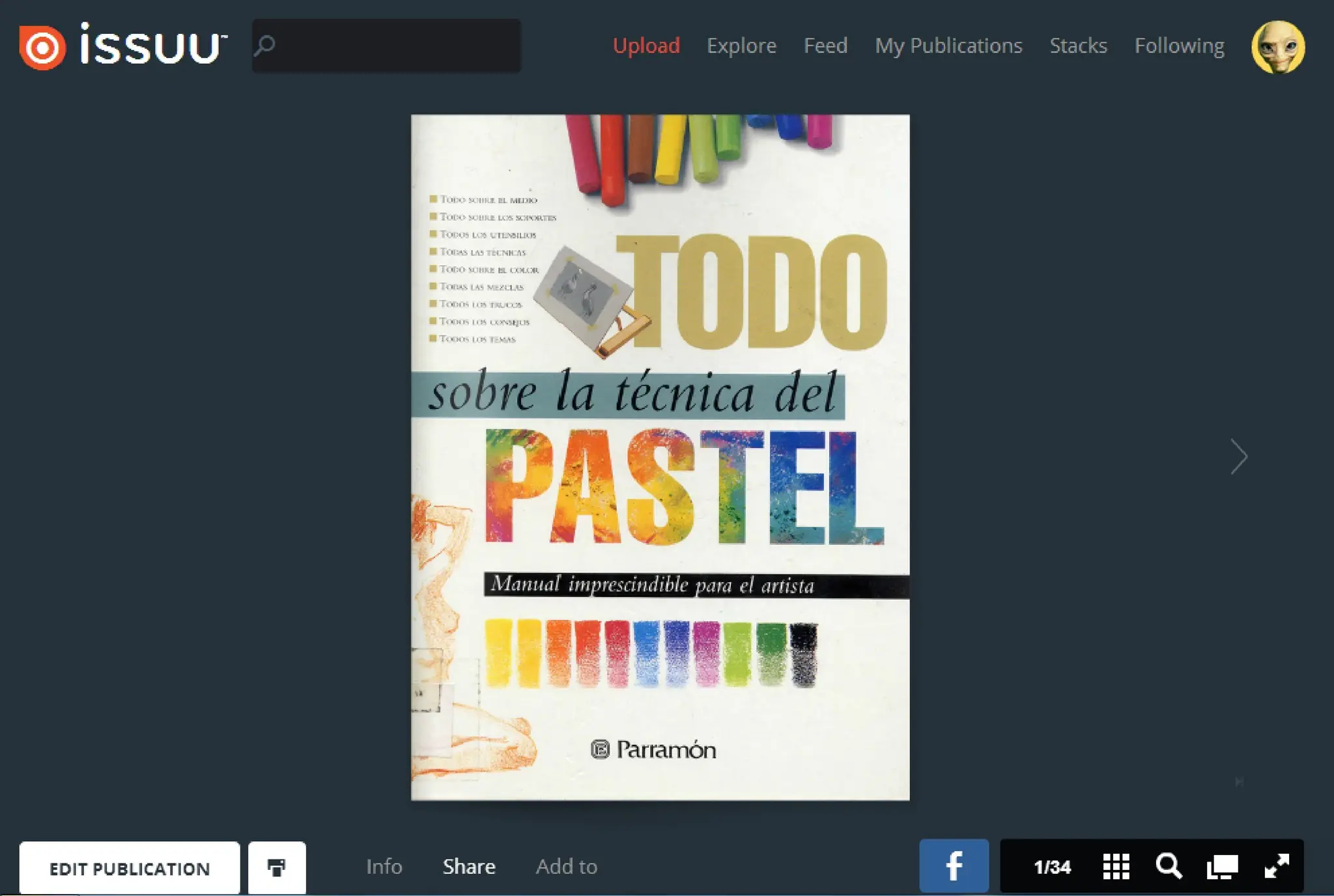Open the Feed section

click(x=825, y=46)
